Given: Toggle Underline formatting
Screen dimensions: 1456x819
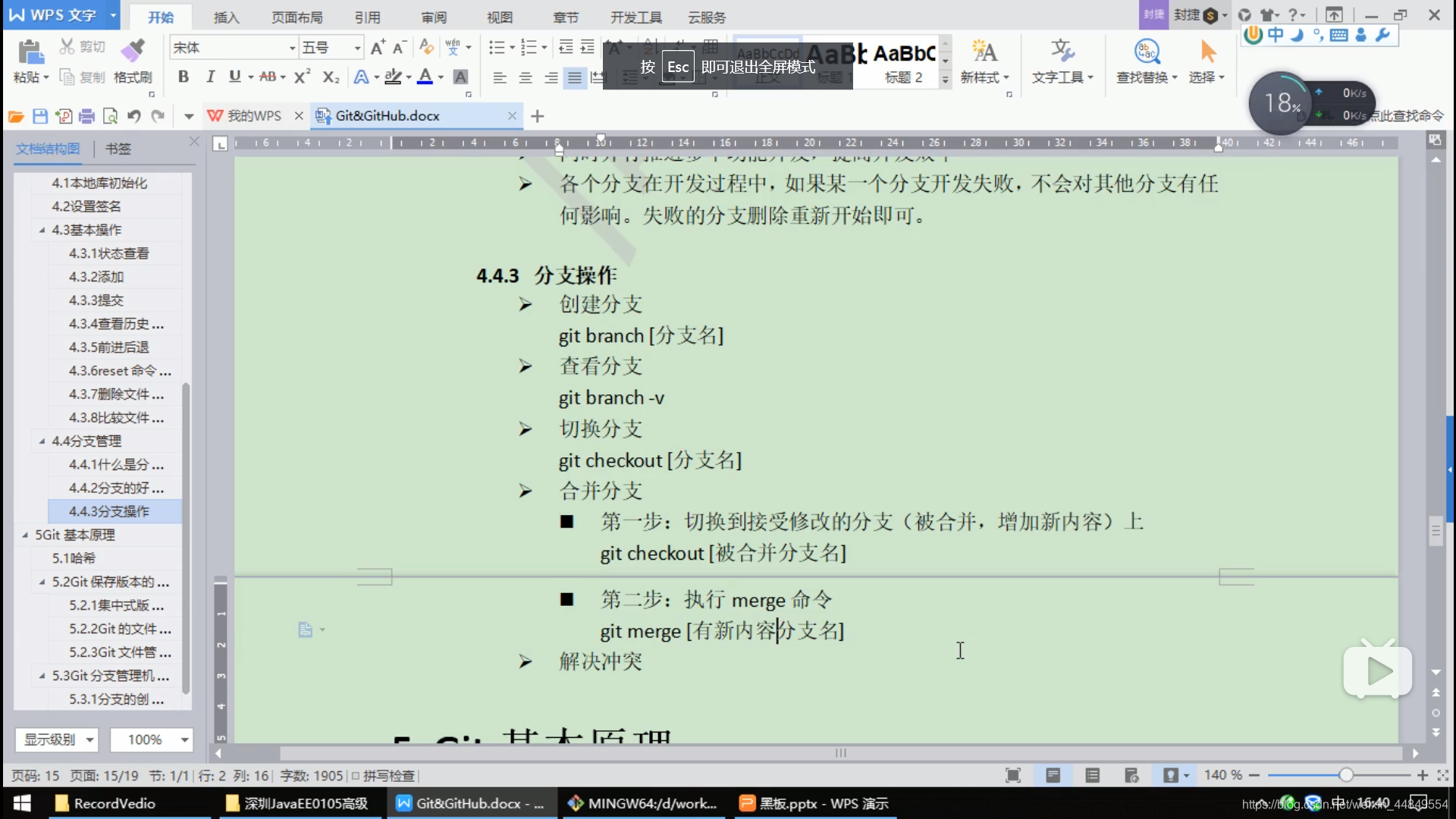Looking at the screenshot, I should (x=234, y=77).
